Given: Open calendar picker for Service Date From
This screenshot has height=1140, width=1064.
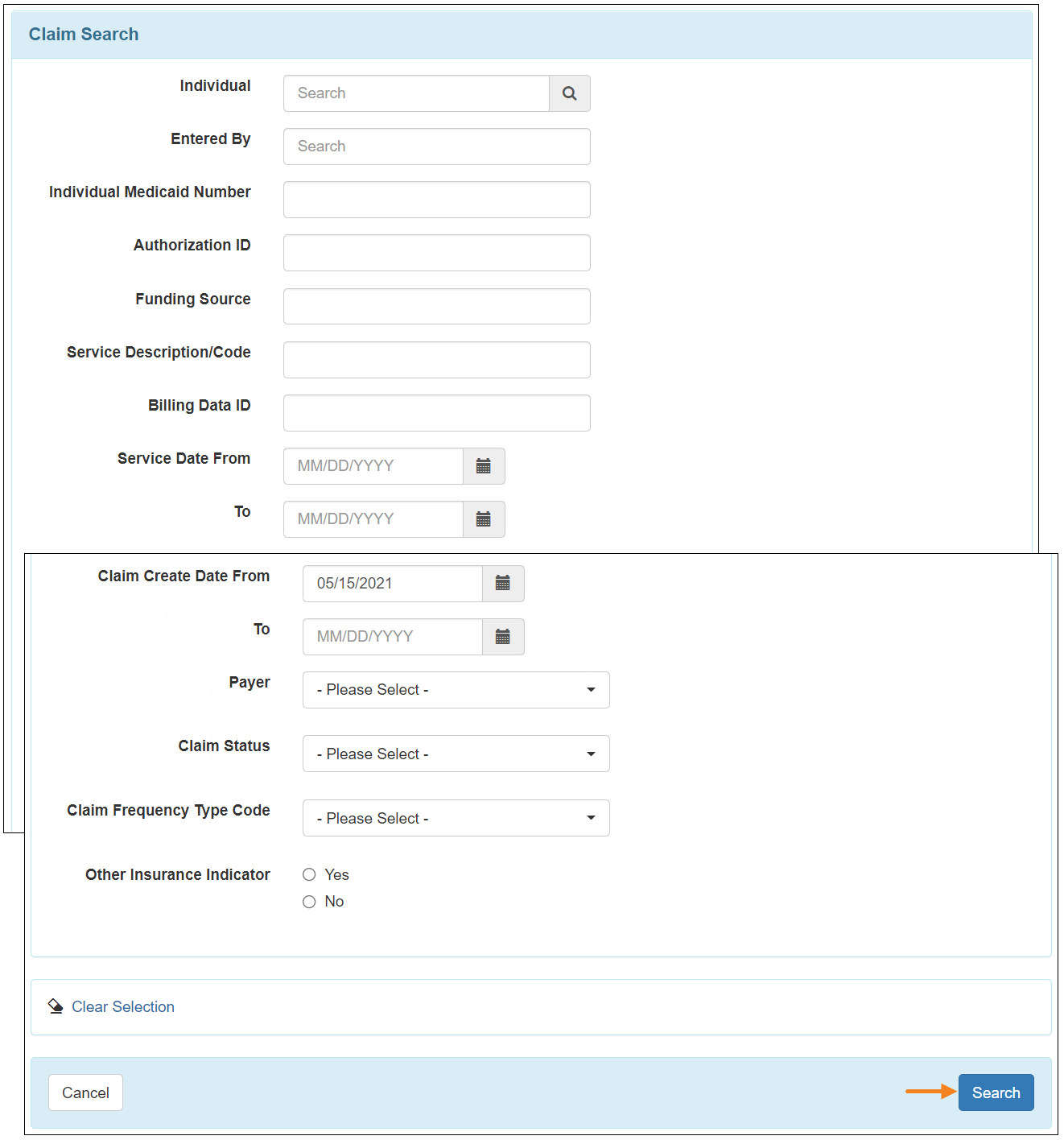Looking at the screenshot, I should click(484, 466).
